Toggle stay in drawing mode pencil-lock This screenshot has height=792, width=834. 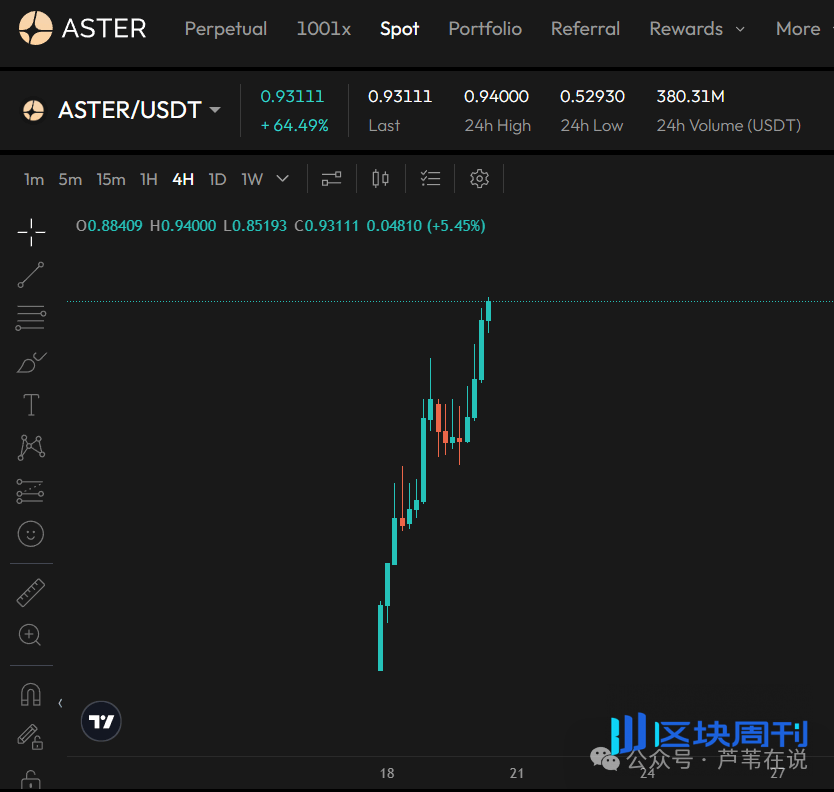(x=30, y=737)
